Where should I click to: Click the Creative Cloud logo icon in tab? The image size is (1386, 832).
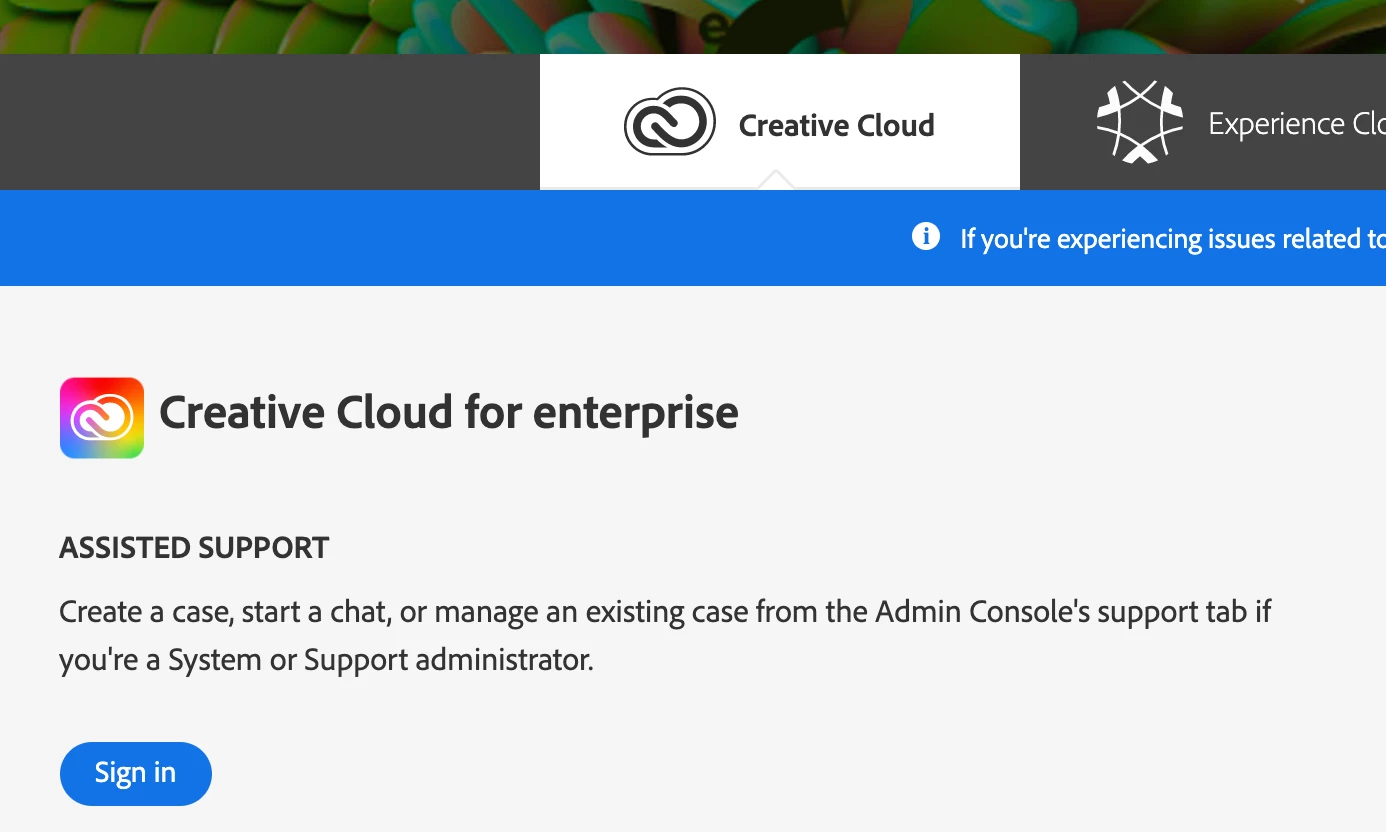click(x=670, y=122)
